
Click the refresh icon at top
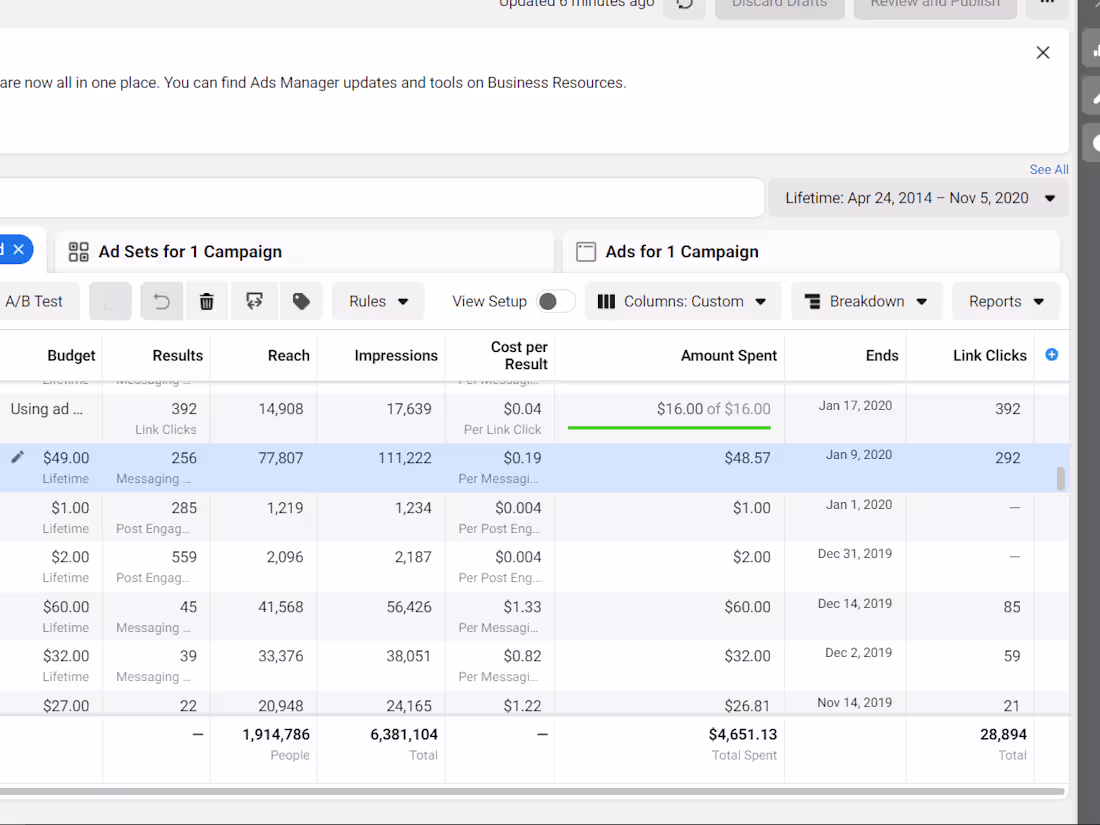point(684,4)
